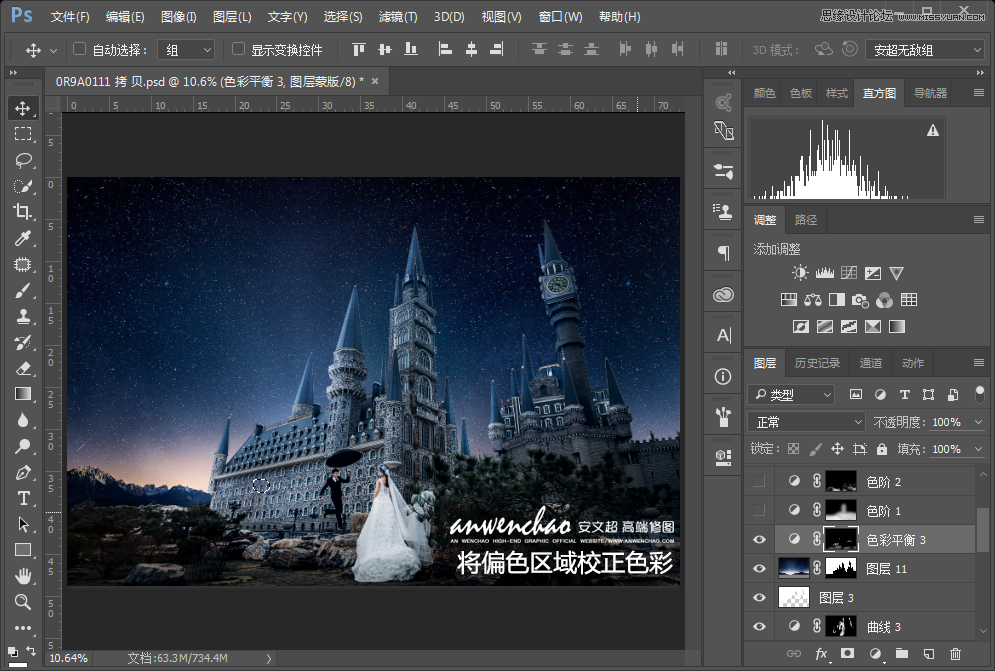Image resolution: width=995 pixels, height=671 pixels.
Task: Expand the status bar info arrow
Action: click(x=269, y=659)
